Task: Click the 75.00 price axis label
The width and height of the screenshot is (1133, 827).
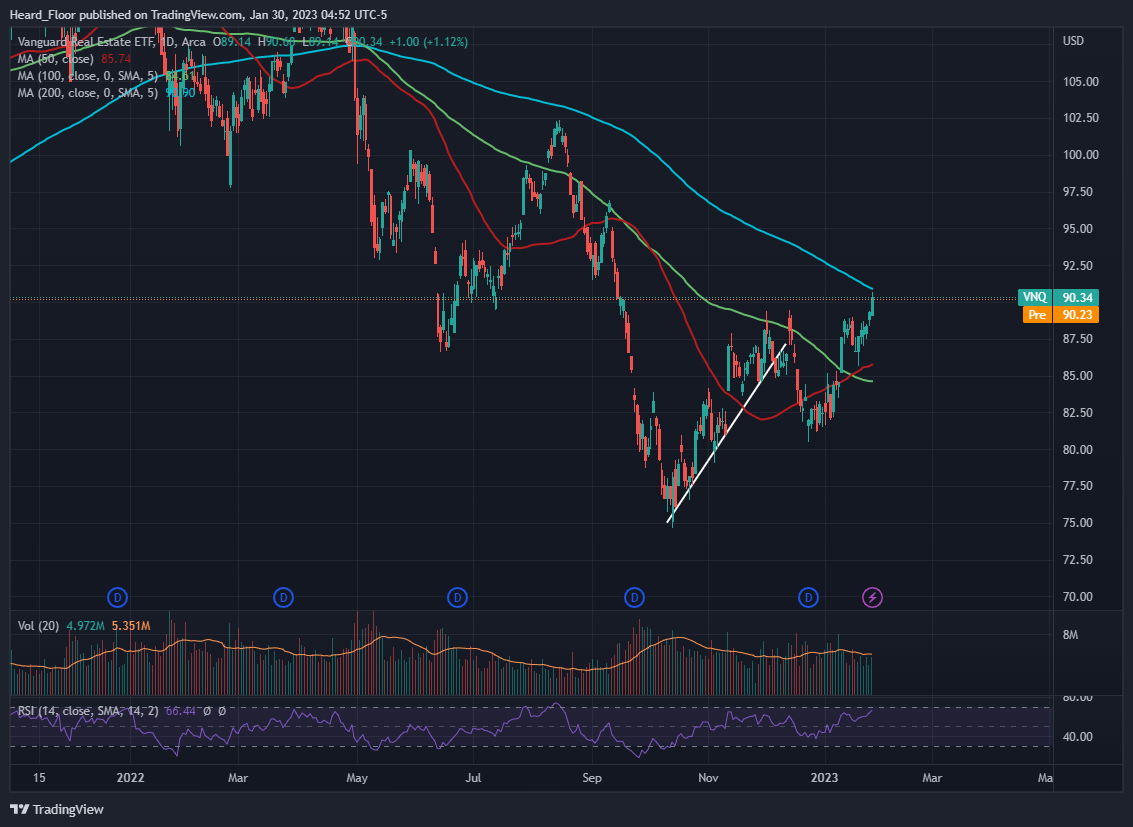Action: click(x=1078, y=522)
